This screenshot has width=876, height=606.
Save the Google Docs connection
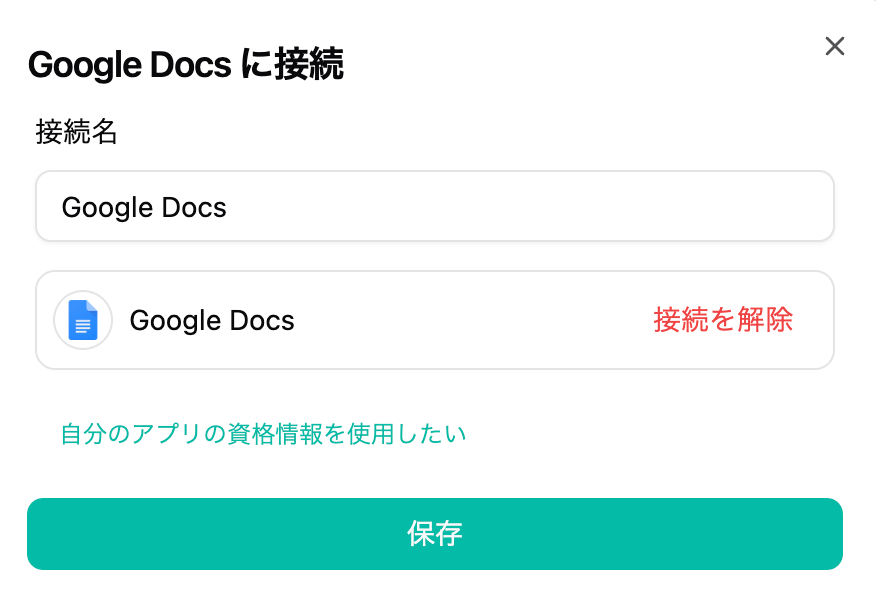click(x=434, y=534)
